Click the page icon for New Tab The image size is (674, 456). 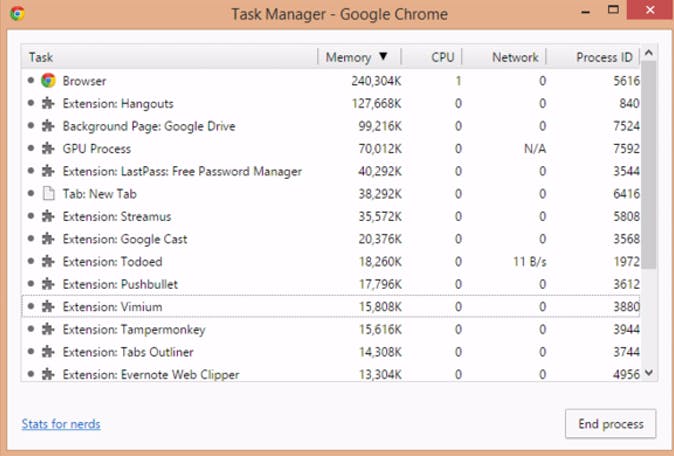click(48, 194)
